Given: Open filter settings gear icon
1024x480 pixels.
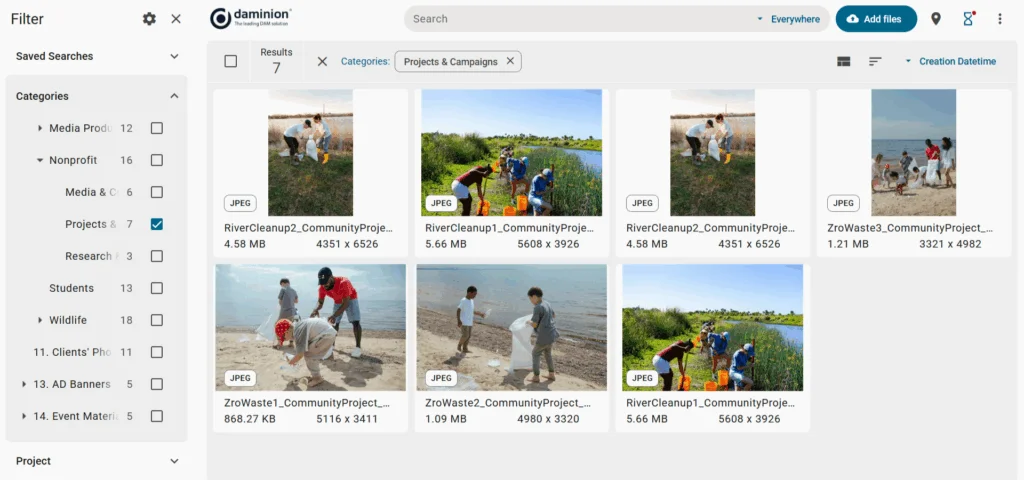Looking at the screenshot, I should 150,19.
